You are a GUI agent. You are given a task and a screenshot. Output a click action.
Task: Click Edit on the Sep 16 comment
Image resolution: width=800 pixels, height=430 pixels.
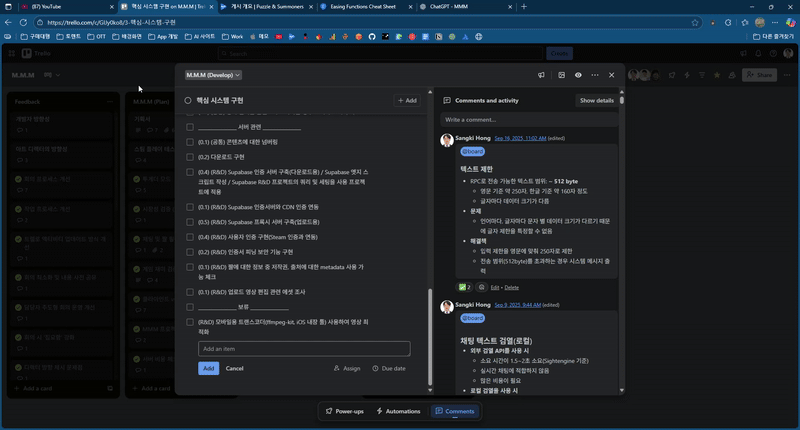tap(494, 288)
